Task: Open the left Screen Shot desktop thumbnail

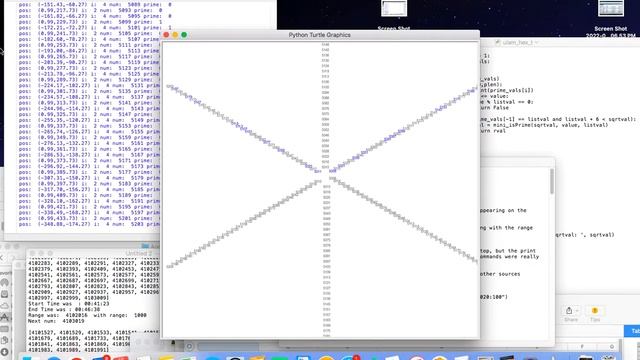Action: pyautogui.click(x=394, y=9)
